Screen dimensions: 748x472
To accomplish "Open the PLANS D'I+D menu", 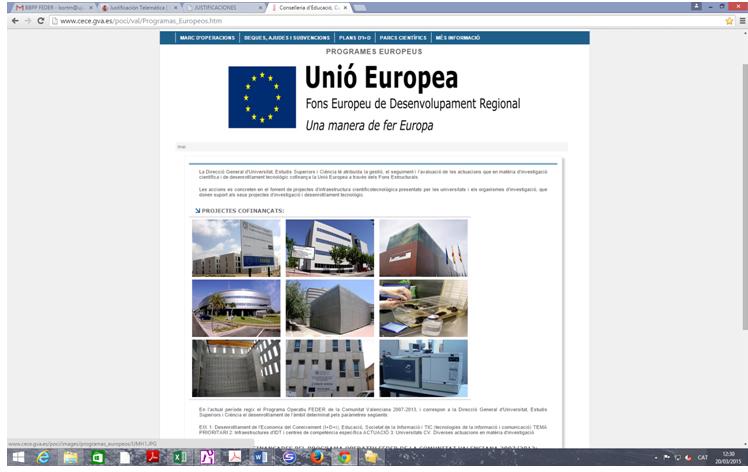I will click(x=354, y=38).
